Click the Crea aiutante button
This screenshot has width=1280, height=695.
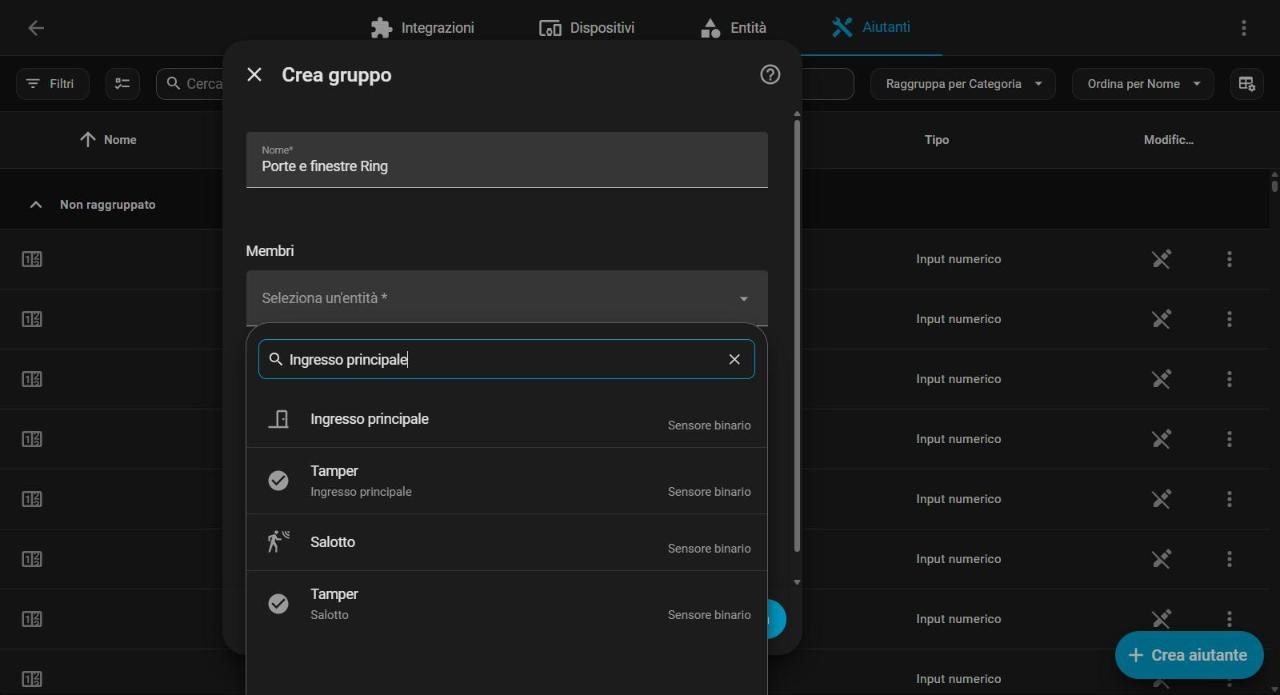1189,655
